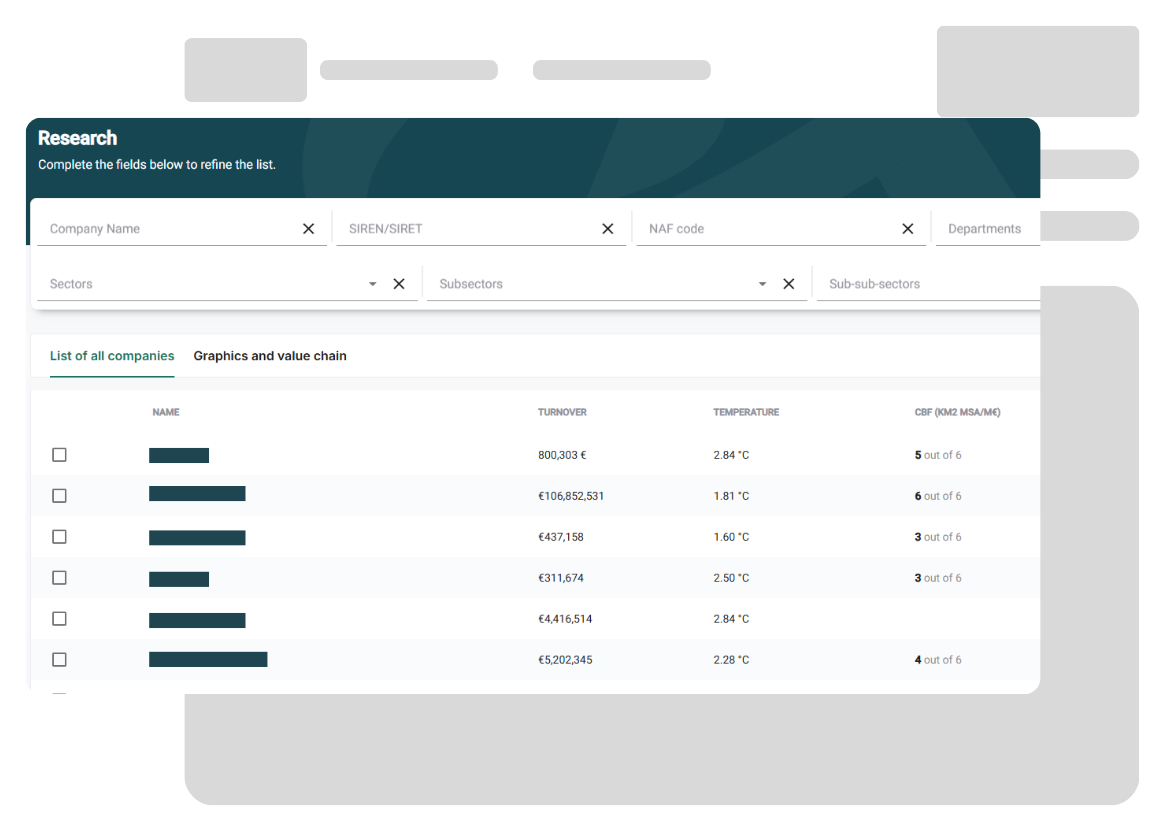Select turnover value €106,852,531
Viewport: 1163px width, 836px height.
[571, 496]
